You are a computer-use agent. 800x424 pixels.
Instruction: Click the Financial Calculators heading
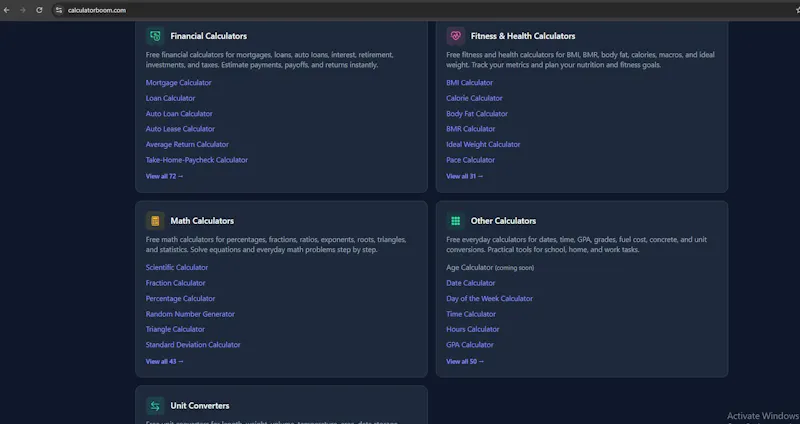point(209,36)
